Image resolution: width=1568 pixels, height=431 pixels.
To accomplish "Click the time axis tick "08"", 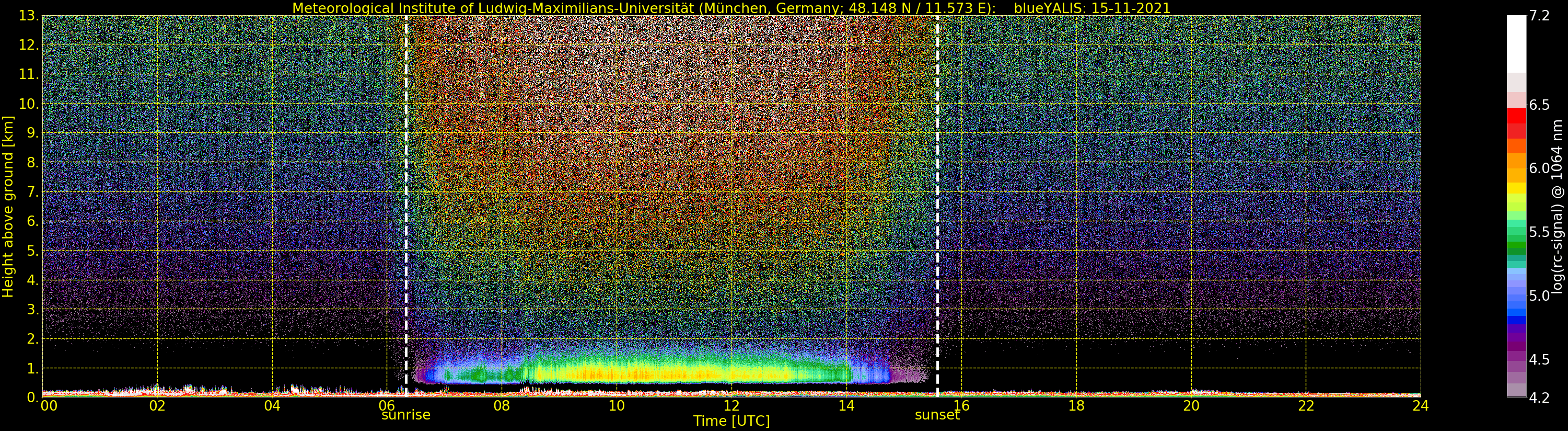I will pyautogui.click(x=502, y=405).
